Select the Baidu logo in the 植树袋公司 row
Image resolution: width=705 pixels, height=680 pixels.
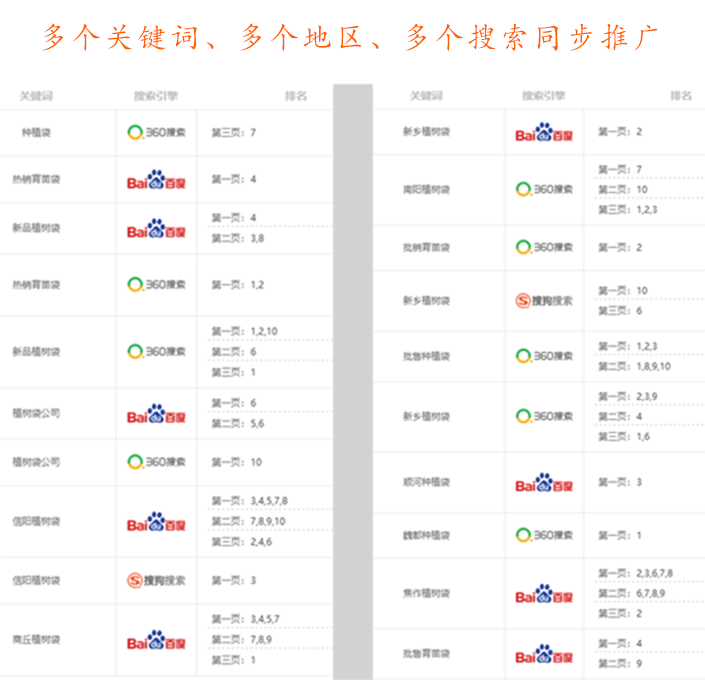tap(156, 414)
